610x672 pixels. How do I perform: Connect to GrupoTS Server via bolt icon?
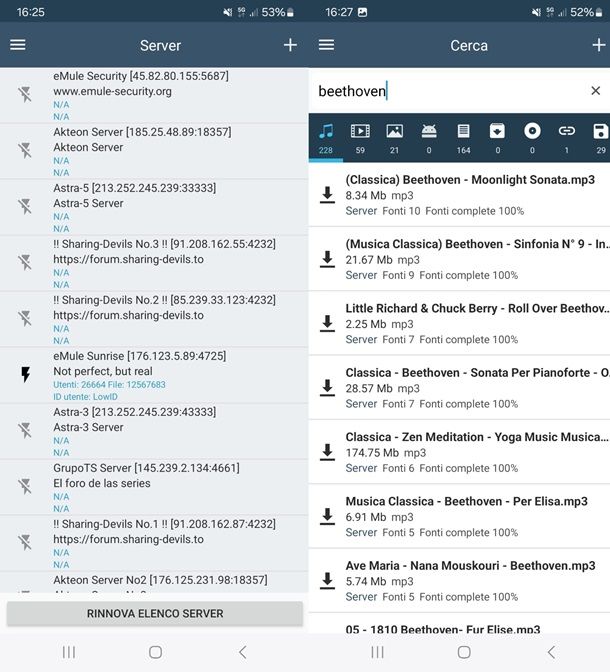[x=25, y=486]
